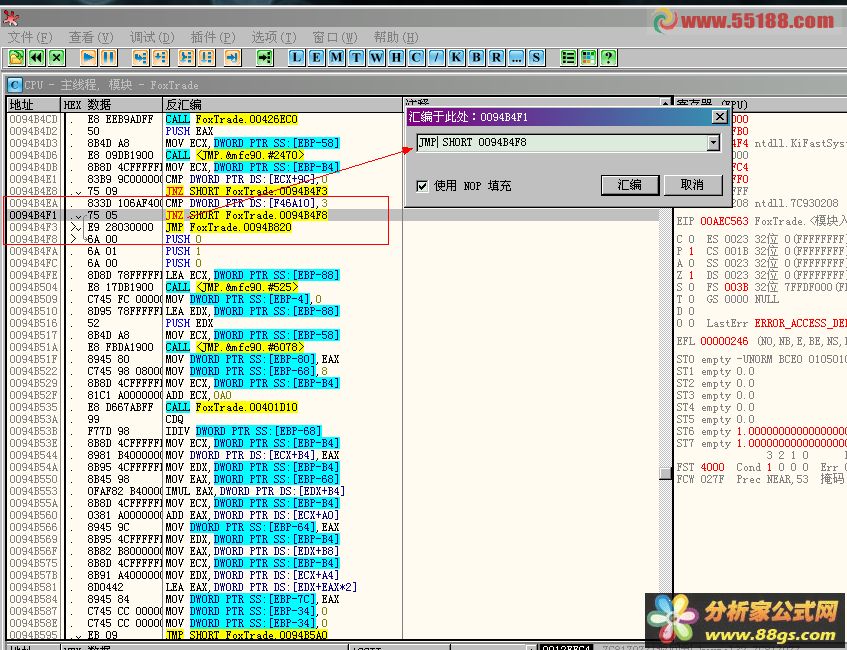847x650 pixels.
Task: Open the 选项(T) menu
Action: (x=274, y=37)
